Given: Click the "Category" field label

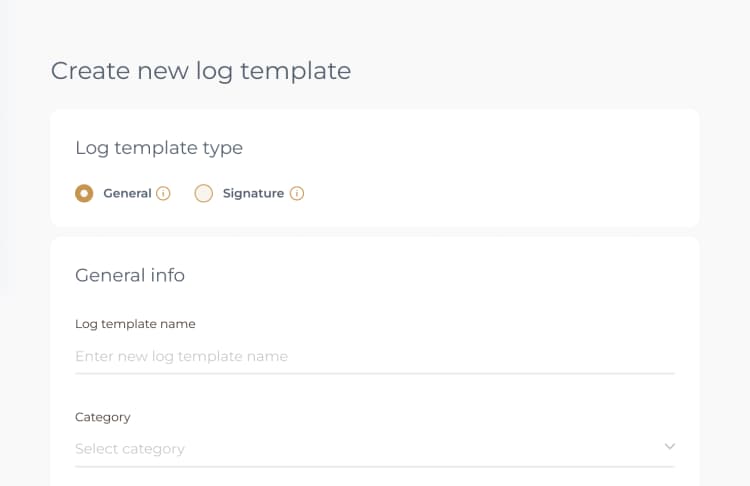Looking at the screenshot, I should tap(103, 417).
